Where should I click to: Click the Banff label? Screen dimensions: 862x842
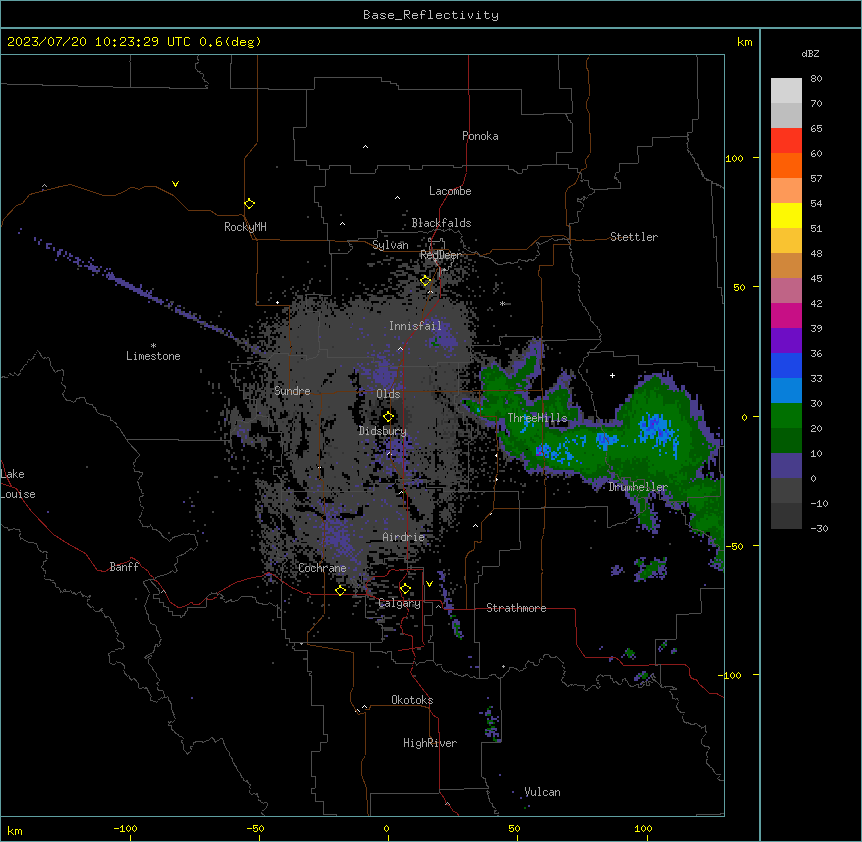point(124,567)
